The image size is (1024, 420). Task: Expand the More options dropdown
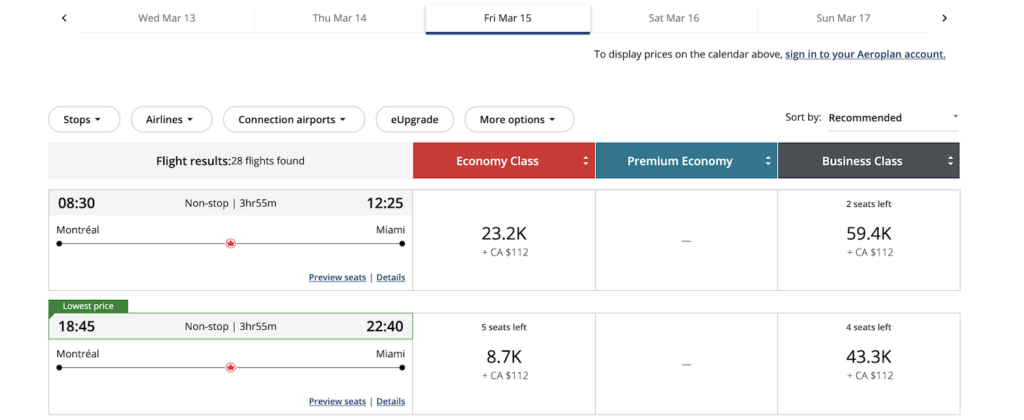coord(518,120)
